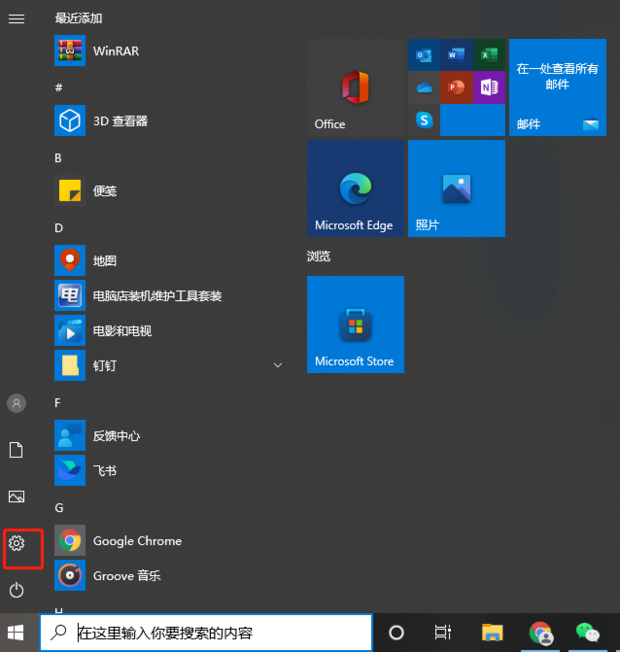The height and width of the screenshot is (652, 620).
Task: Launch 电脑店装机维护工具套装
Action: pyautogui.click(x=170, y=296)
